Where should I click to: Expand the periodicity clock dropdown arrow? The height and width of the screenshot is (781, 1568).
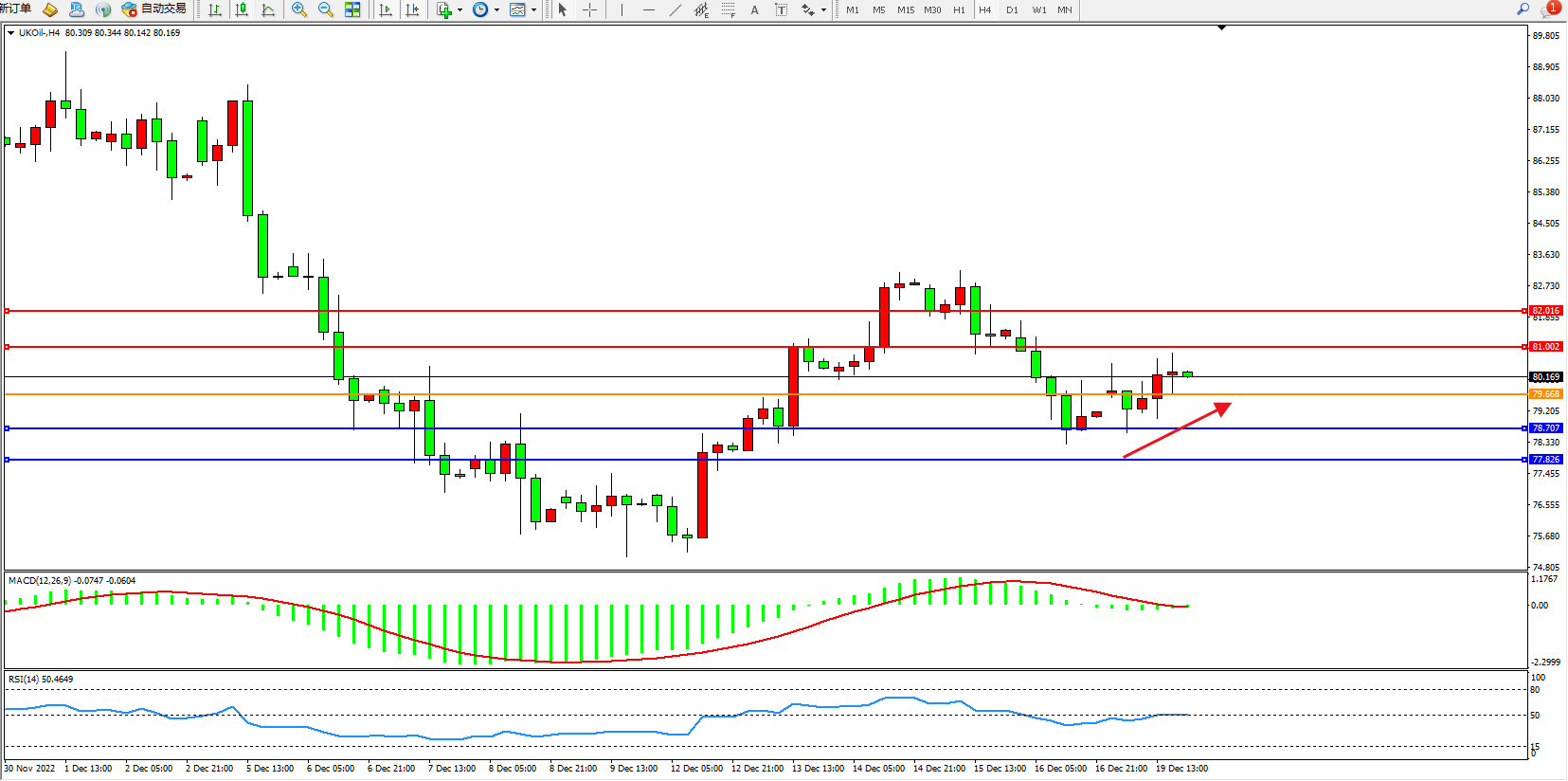pyautogui.click(x=496, y=10)
